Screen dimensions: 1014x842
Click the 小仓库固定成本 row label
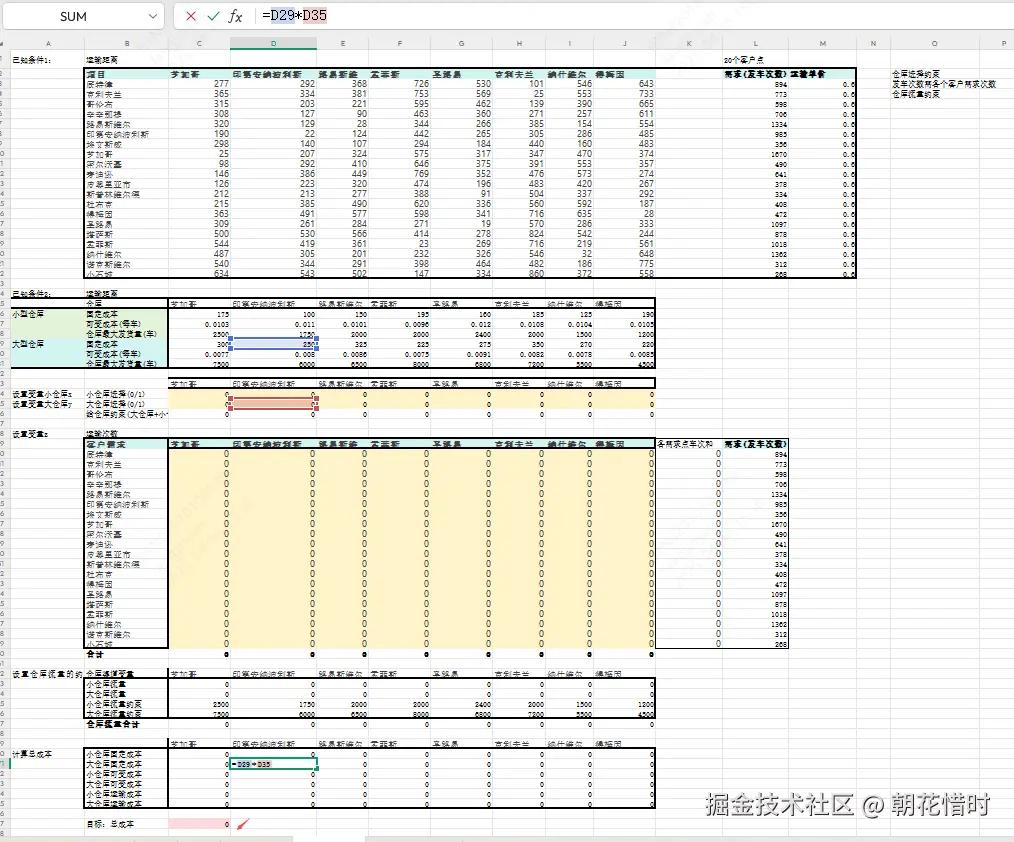pos(114,754)
